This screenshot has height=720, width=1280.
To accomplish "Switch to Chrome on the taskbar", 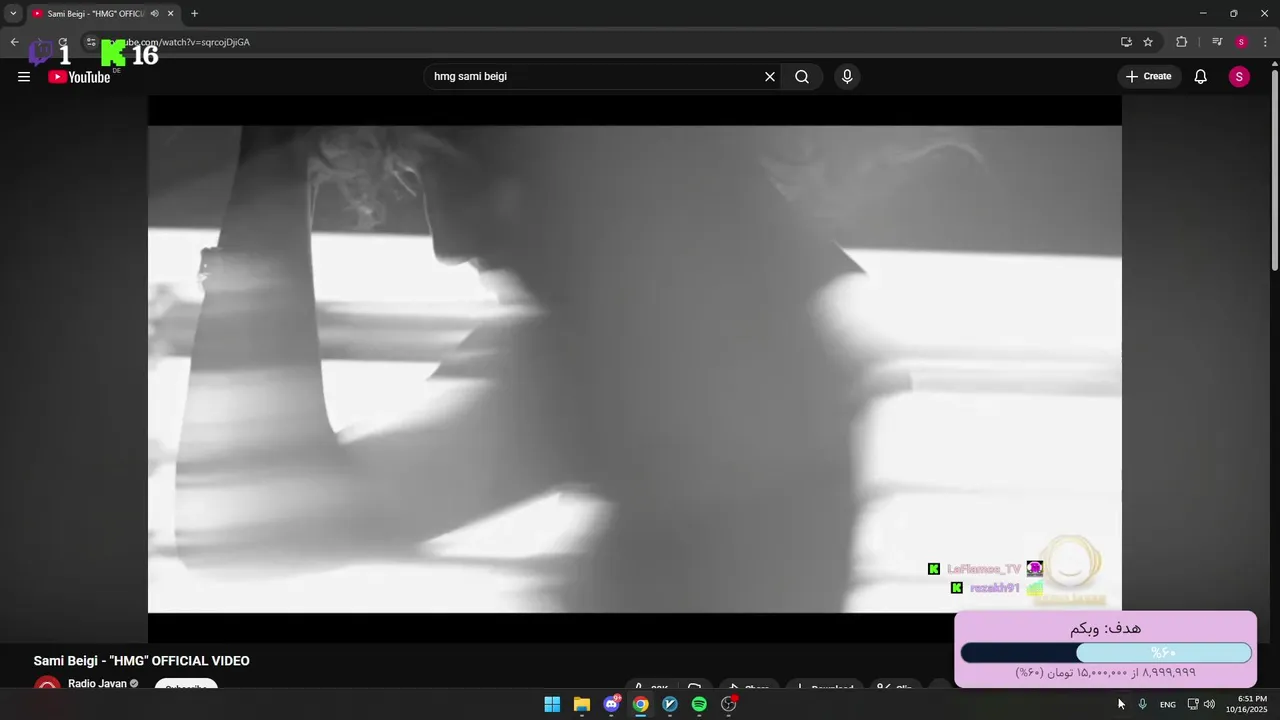I will pos(640,704).
